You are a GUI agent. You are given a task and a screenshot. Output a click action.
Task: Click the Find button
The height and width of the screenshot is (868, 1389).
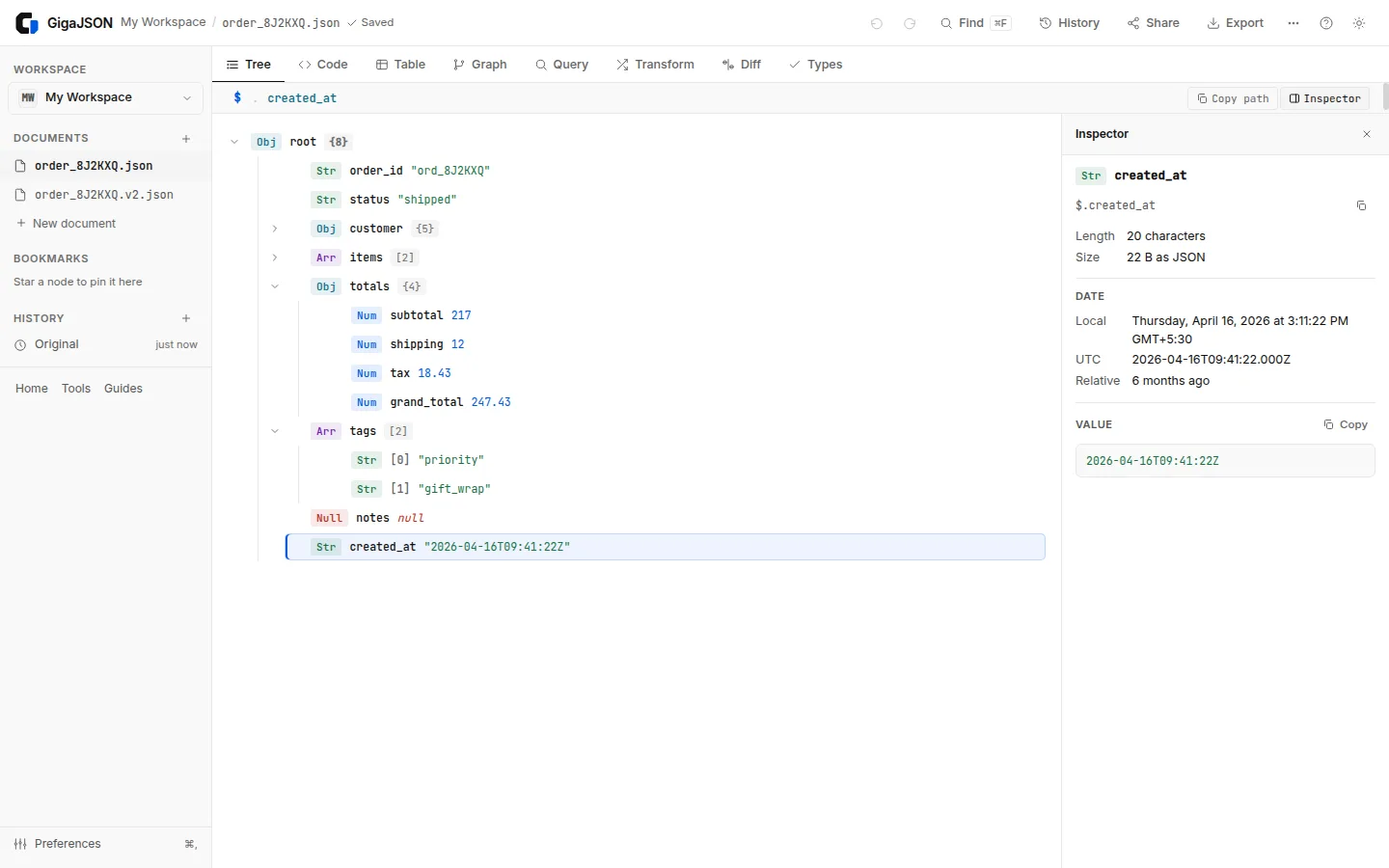(x=975, y=23)
